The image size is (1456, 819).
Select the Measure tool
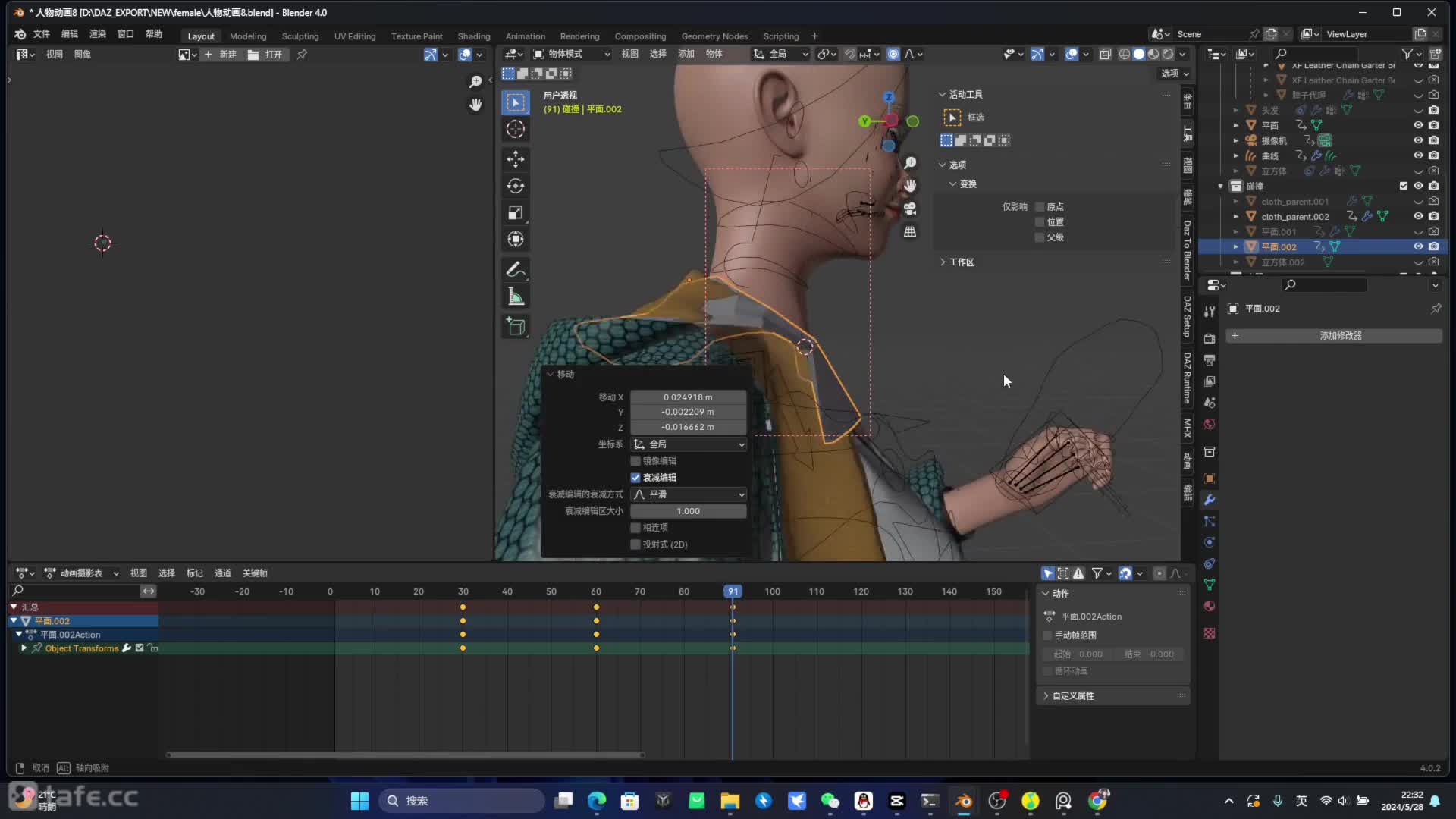tap(516, 297)
